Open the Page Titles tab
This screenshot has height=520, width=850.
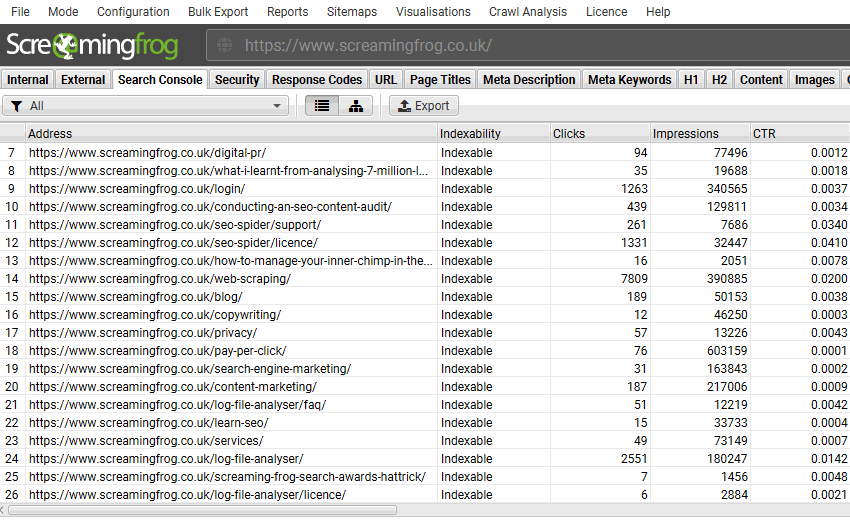click(x=440, y=80)
